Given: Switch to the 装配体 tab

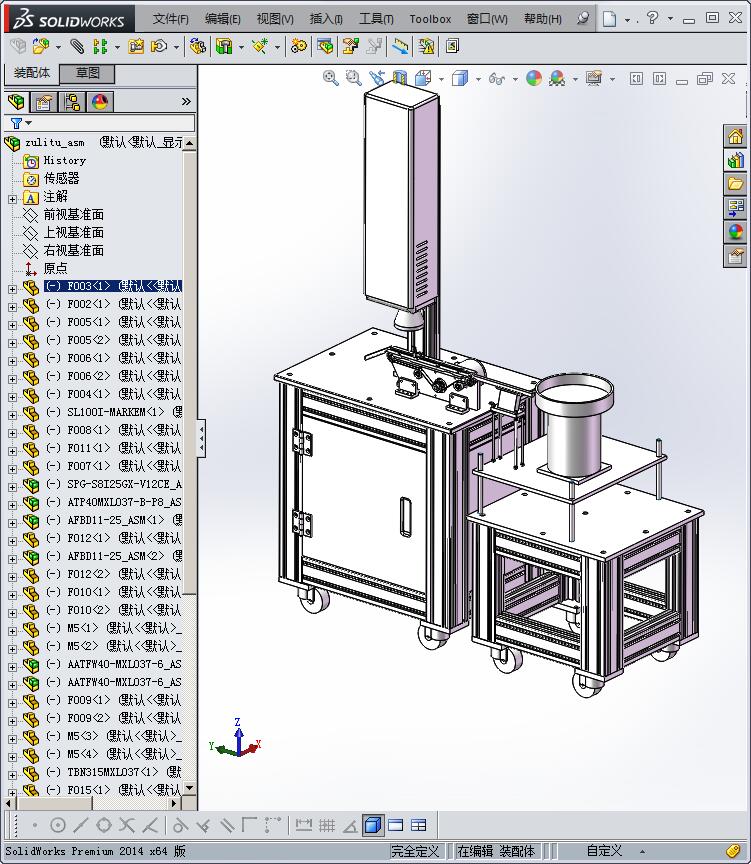Looking at the screenshot, I should [31, 73].
